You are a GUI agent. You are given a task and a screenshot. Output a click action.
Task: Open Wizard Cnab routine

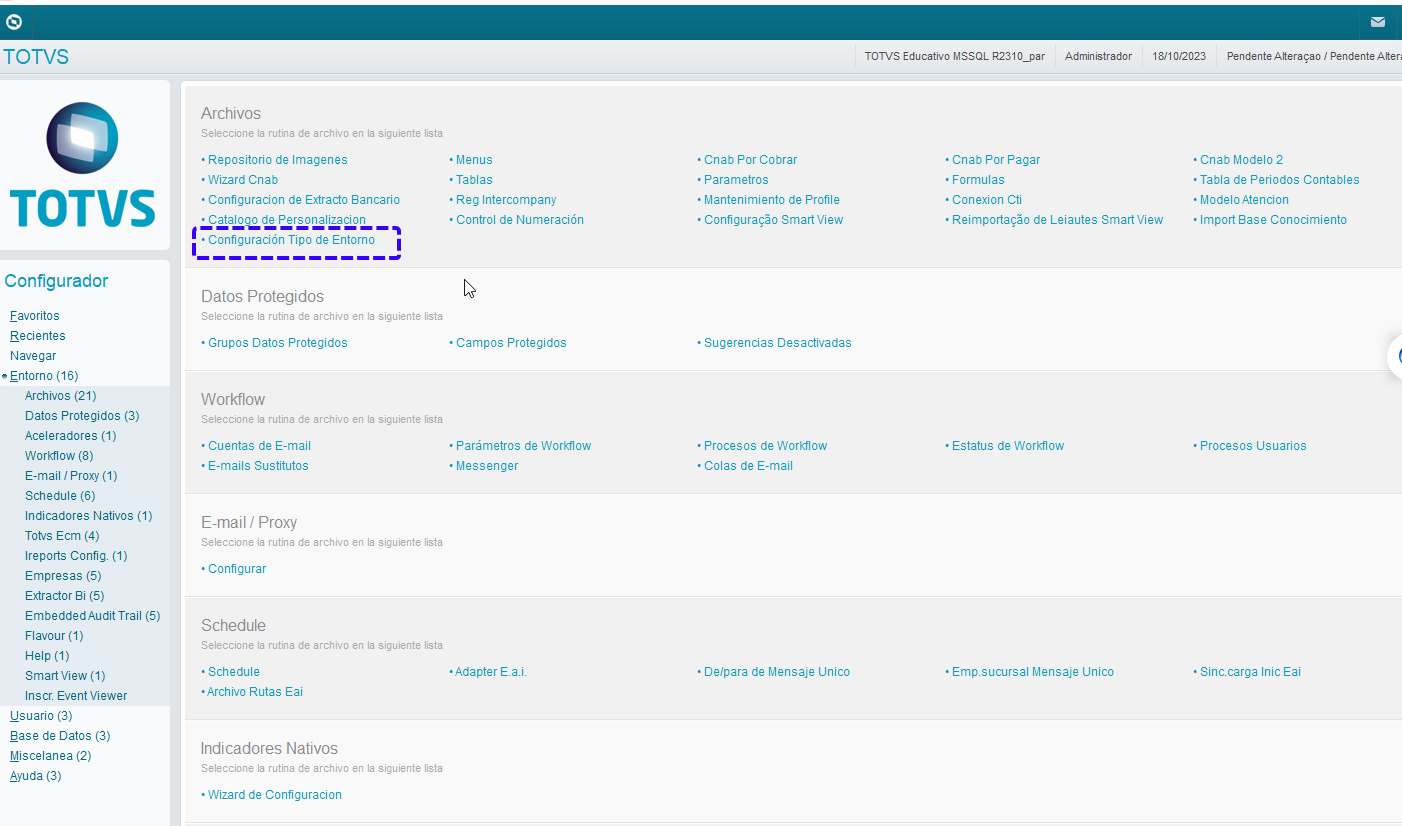243,180
